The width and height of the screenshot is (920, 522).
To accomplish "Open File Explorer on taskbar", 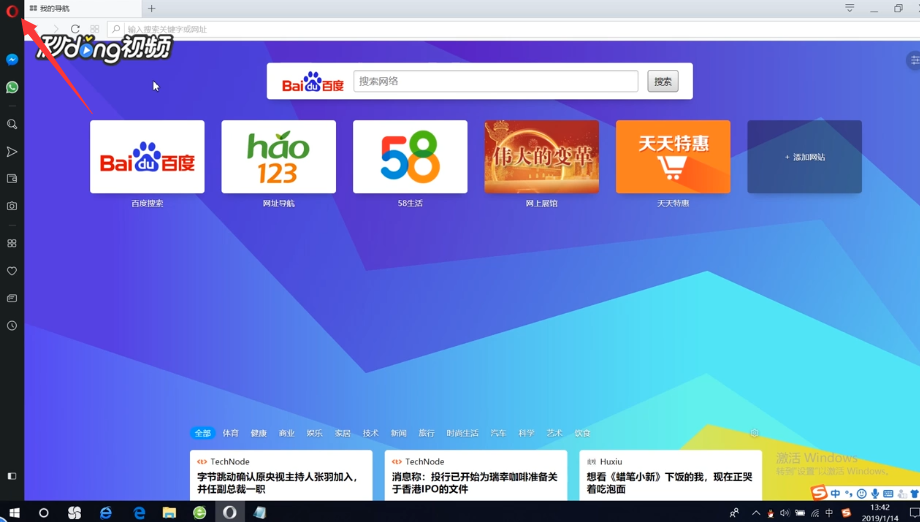I will tap(169, 513).
